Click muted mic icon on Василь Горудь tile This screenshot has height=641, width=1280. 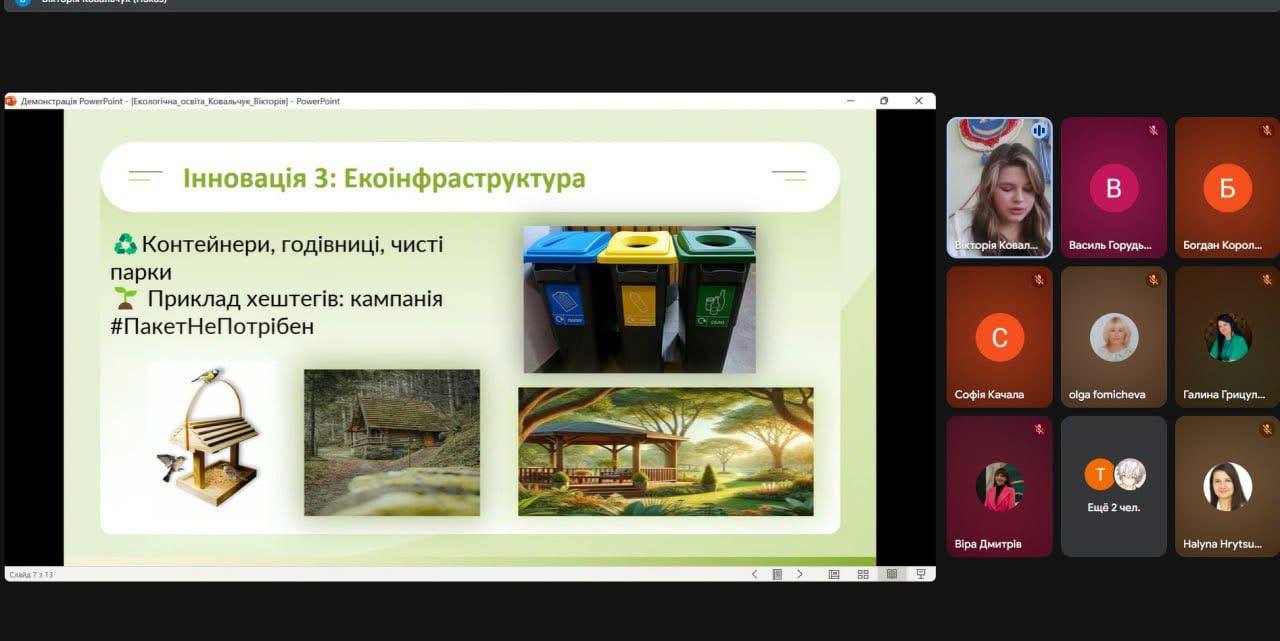point(1152,130)
